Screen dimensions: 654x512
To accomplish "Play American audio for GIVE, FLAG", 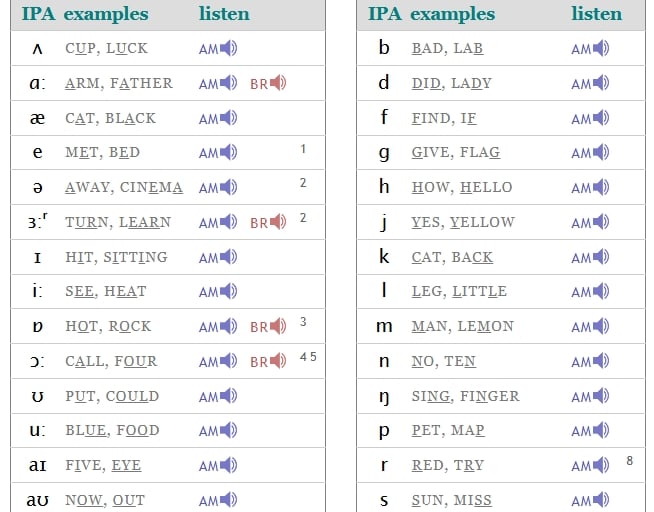I will pyautogui.click(x=590, y=153).
